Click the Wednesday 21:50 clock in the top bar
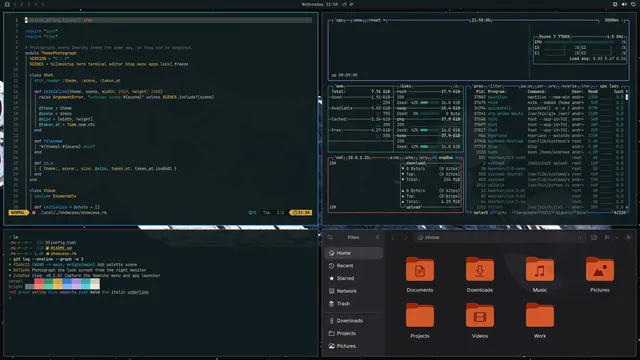 click(x=320, y=4)
